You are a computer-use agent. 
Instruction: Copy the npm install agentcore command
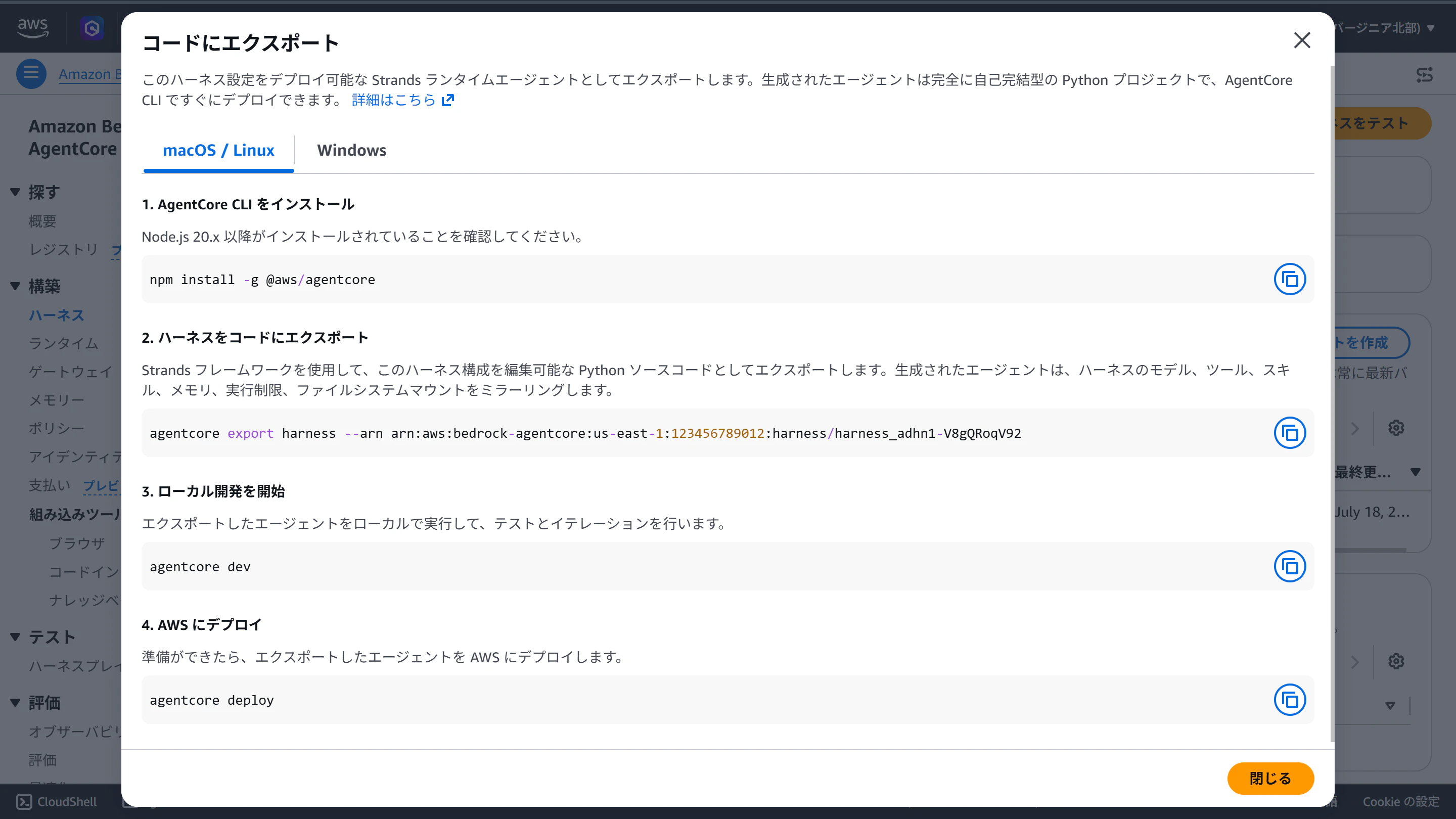click(1289, 279)
